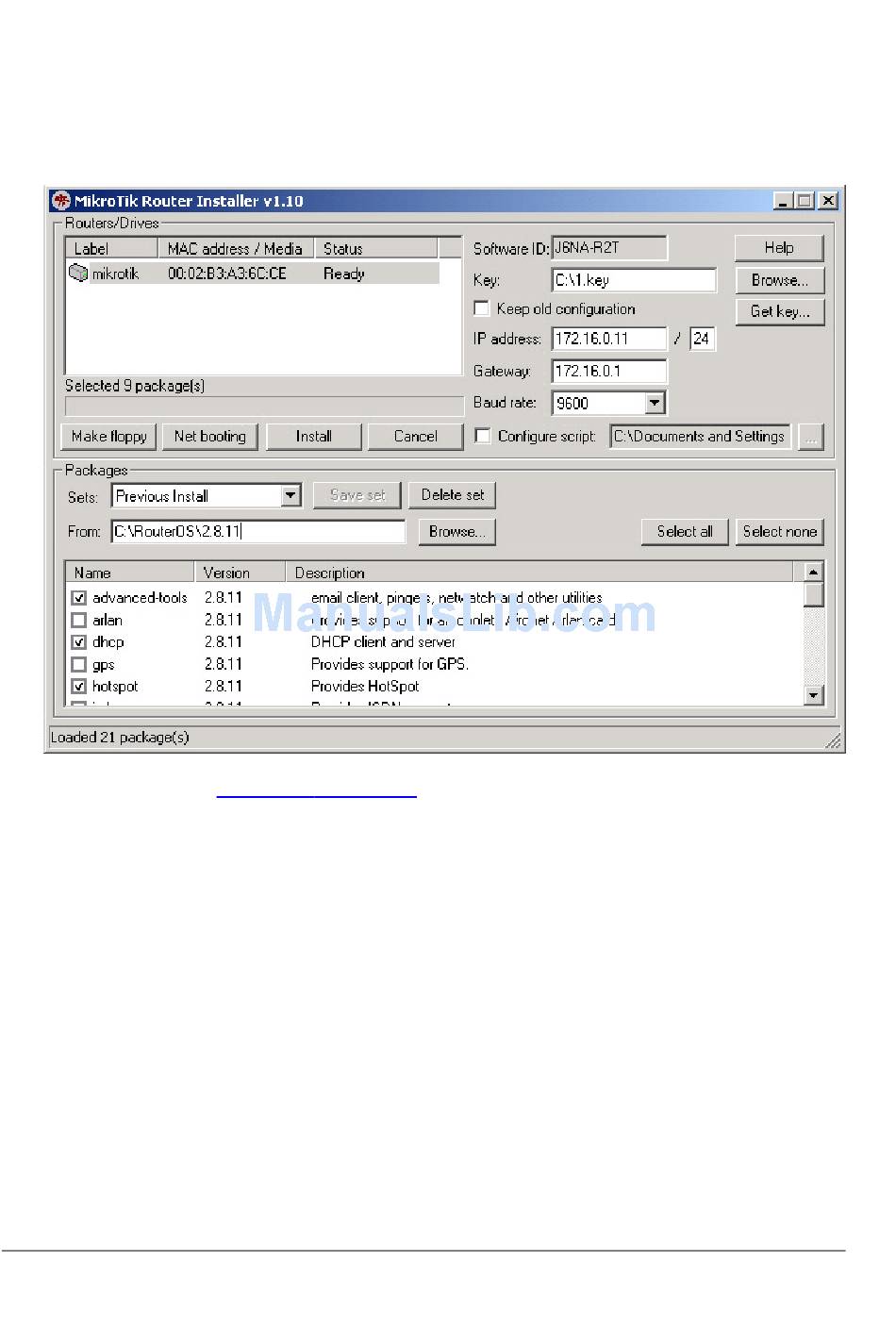Check the gps package checkbox
This screenshot has width=896, height=1329.
[x=79, y=665]
